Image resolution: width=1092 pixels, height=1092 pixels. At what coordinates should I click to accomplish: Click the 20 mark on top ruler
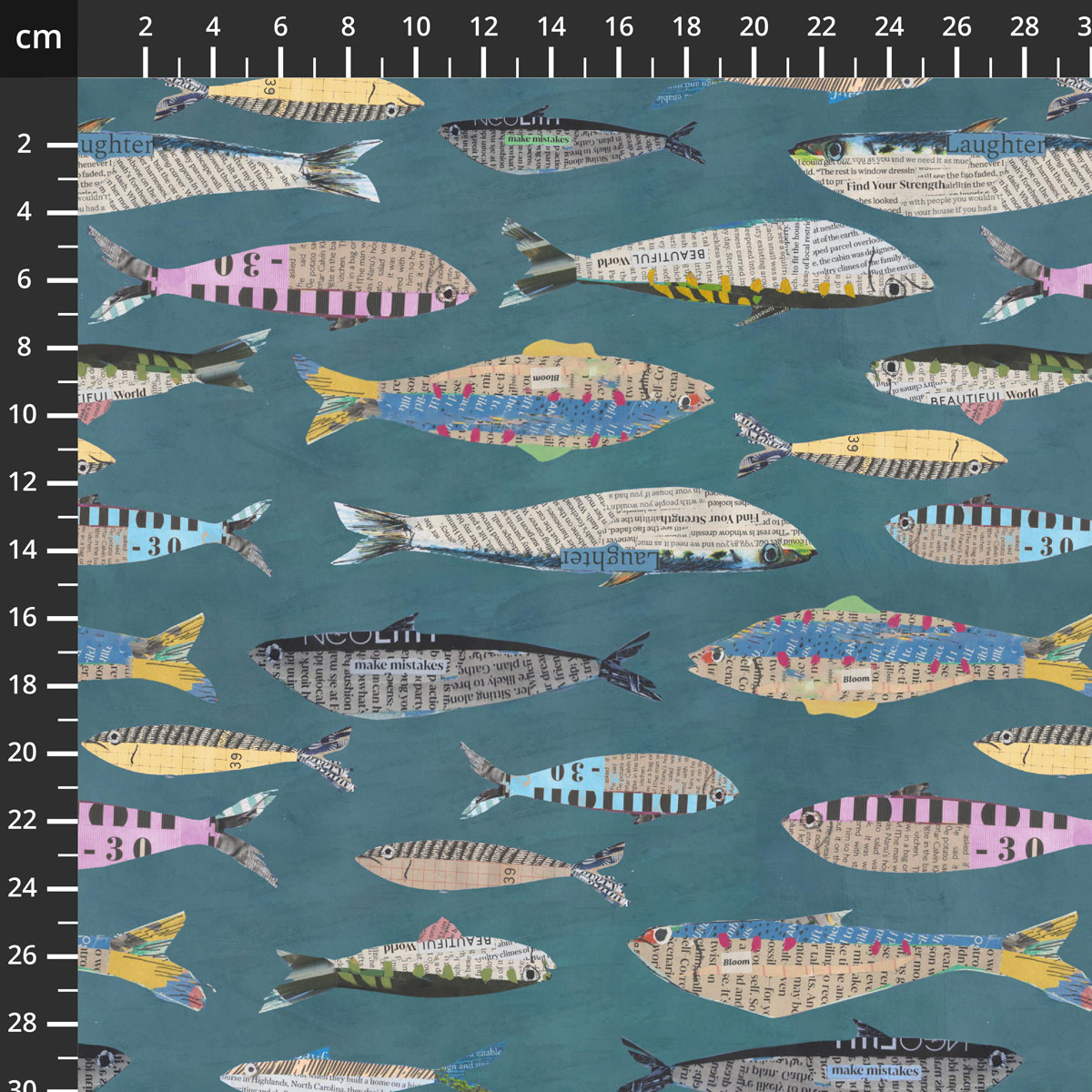tap(753, 27)
